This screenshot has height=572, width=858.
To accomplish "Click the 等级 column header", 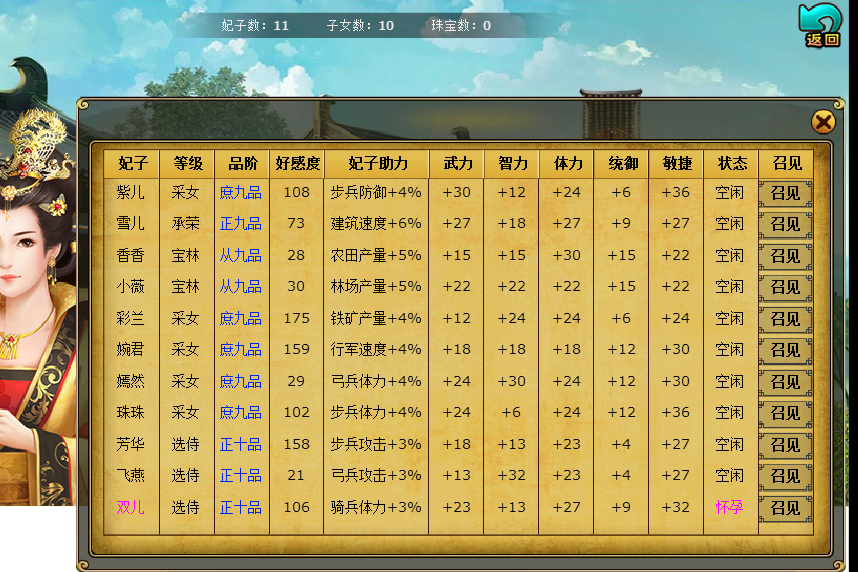I will click(187, 163).
